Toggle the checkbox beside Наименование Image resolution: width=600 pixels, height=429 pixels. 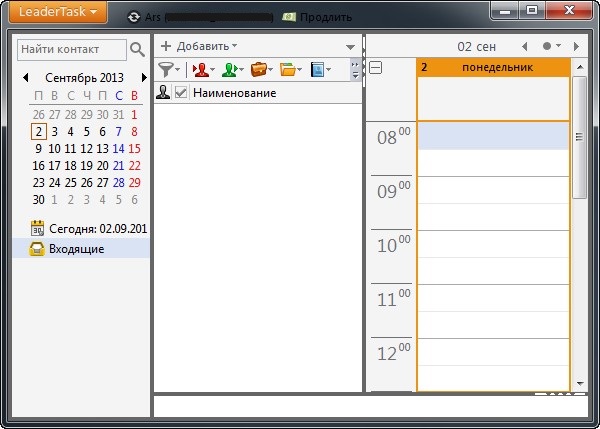181,92
